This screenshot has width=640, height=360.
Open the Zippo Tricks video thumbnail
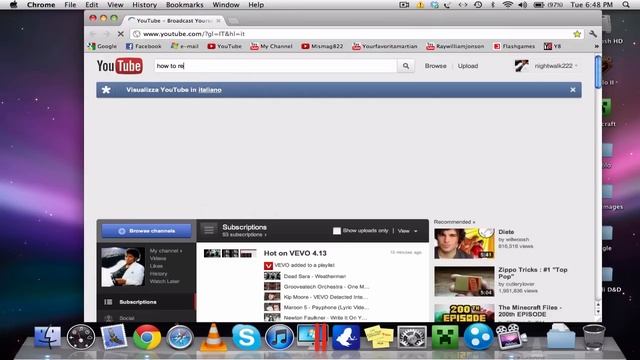[464, 281]
